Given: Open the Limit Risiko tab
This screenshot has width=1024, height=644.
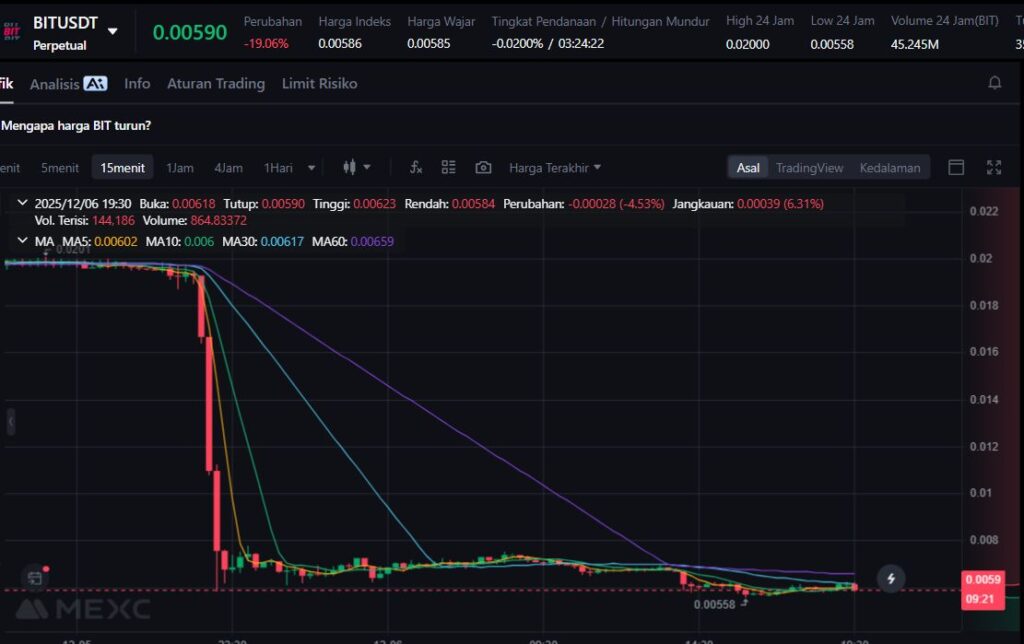Looking at the screenshot, I should [319, 84].
